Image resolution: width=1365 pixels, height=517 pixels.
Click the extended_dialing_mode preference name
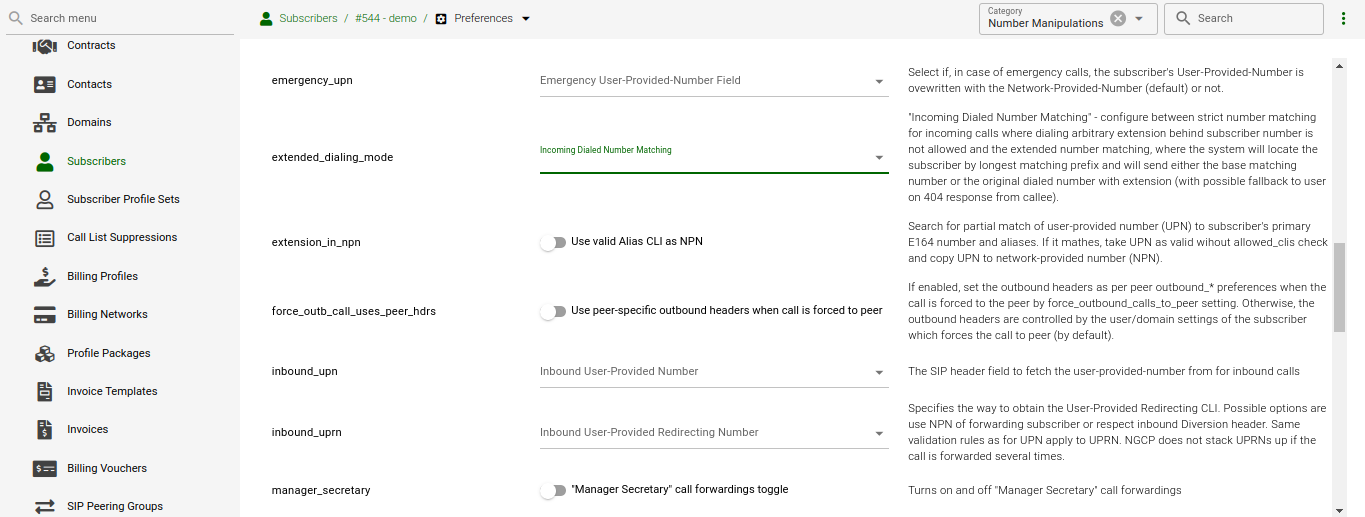point(332,158)
